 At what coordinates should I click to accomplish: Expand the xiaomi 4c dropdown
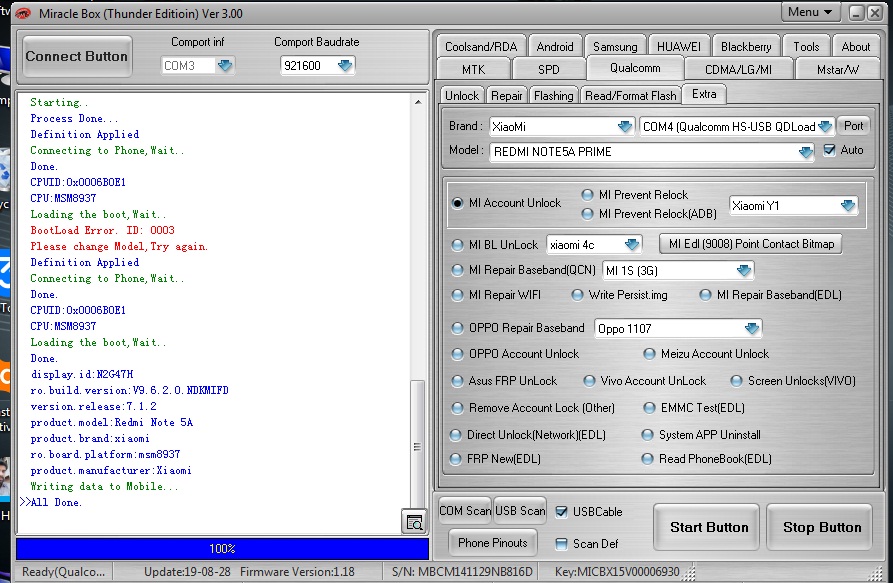coord(632,245)
